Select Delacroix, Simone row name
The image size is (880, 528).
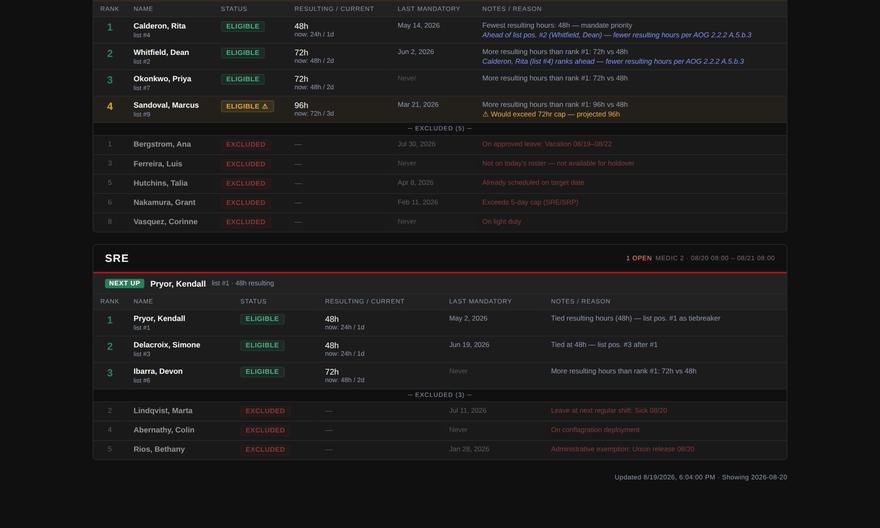pyautogui.click(x=167, y=345)
